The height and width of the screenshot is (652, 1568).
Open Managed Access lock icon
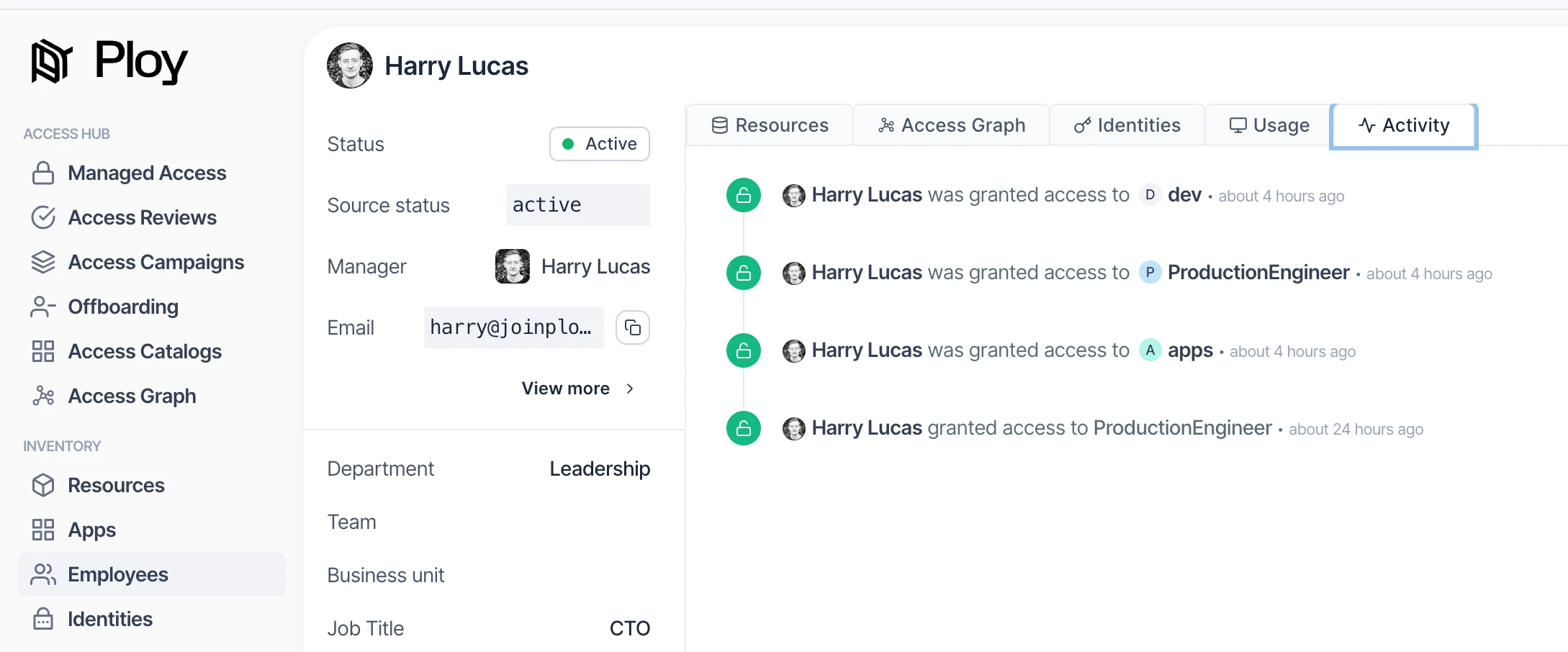[x=43, y=173]
